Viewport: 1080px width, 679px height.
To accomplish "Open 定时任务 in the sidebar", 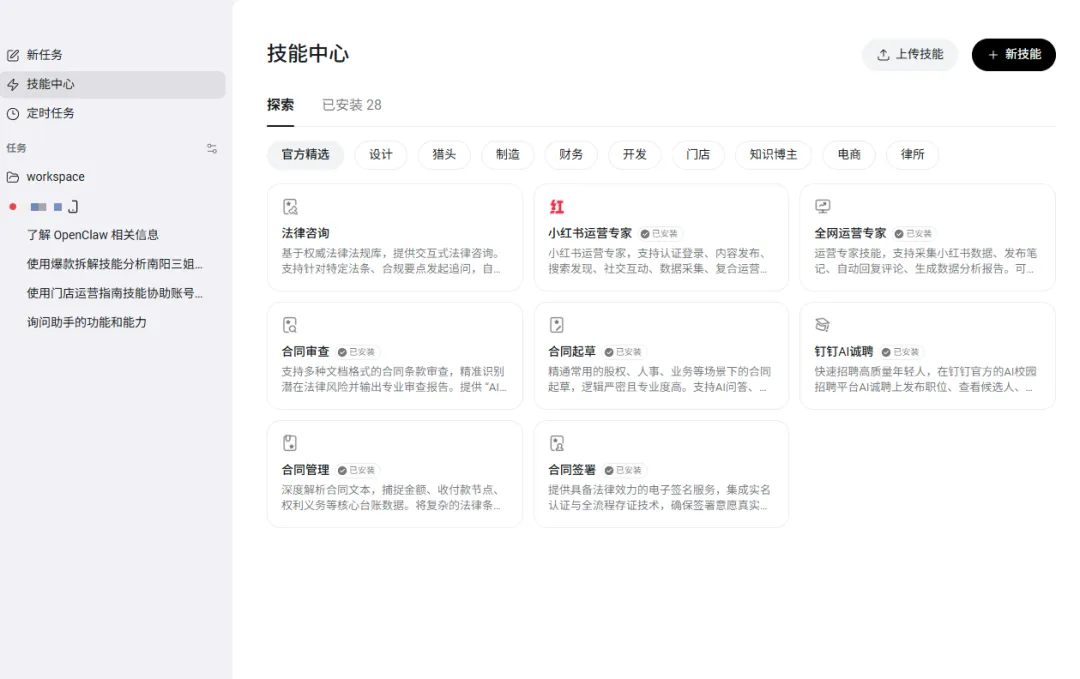I will (112, 114).
